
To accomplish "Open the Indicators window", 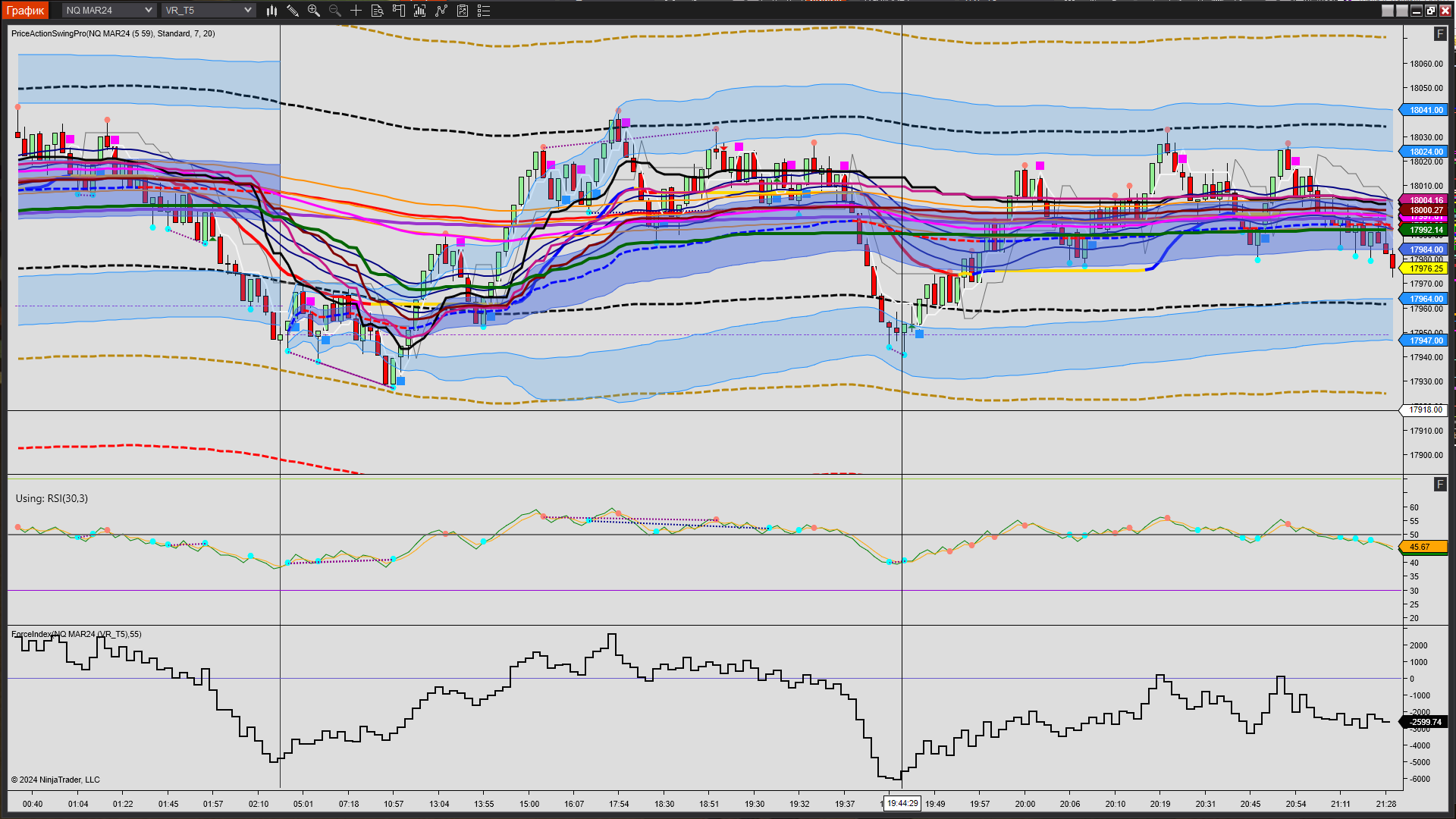I will pos(420,11).
